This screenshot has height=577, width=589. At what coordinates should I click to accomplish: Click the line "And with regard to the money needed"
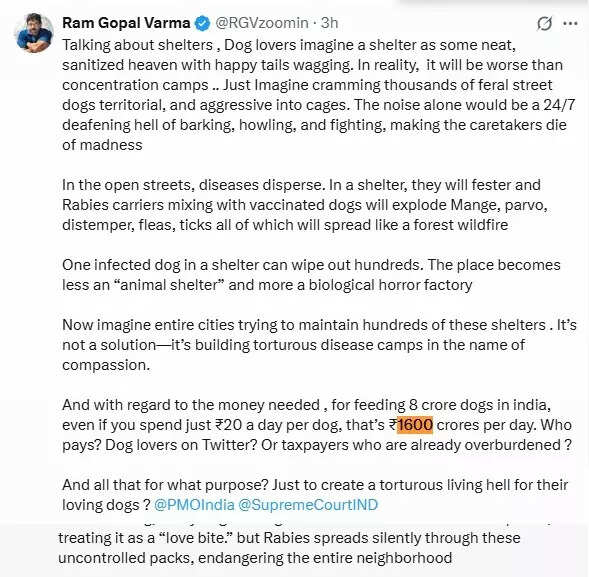point(307,405)
